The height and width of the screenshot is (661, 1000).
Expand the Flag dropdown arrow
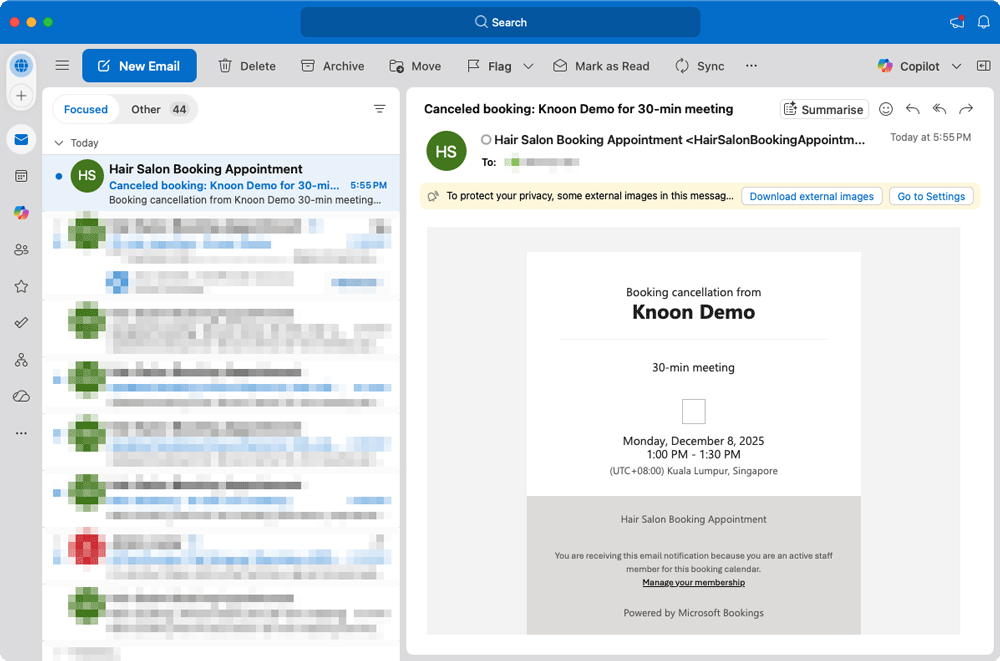tap(529, 66)
